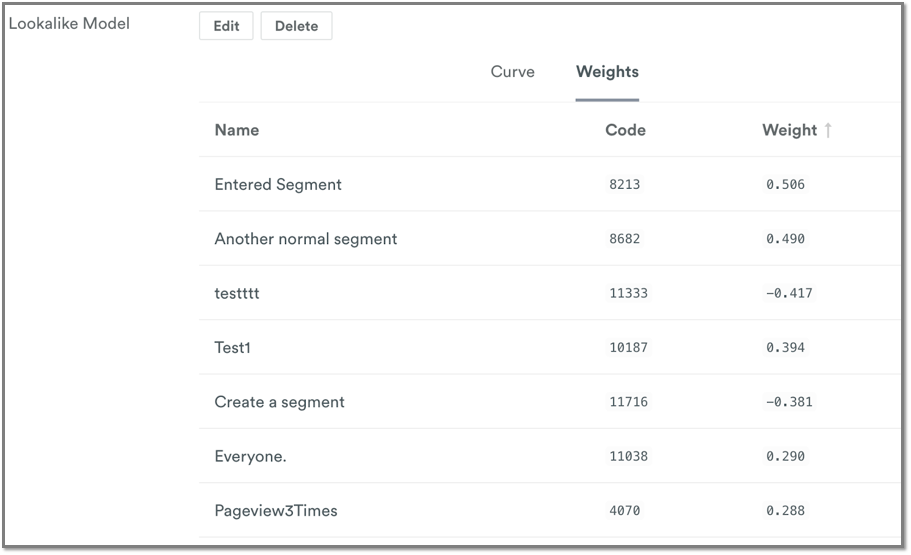Click the testttt segment name

(237, 293)
